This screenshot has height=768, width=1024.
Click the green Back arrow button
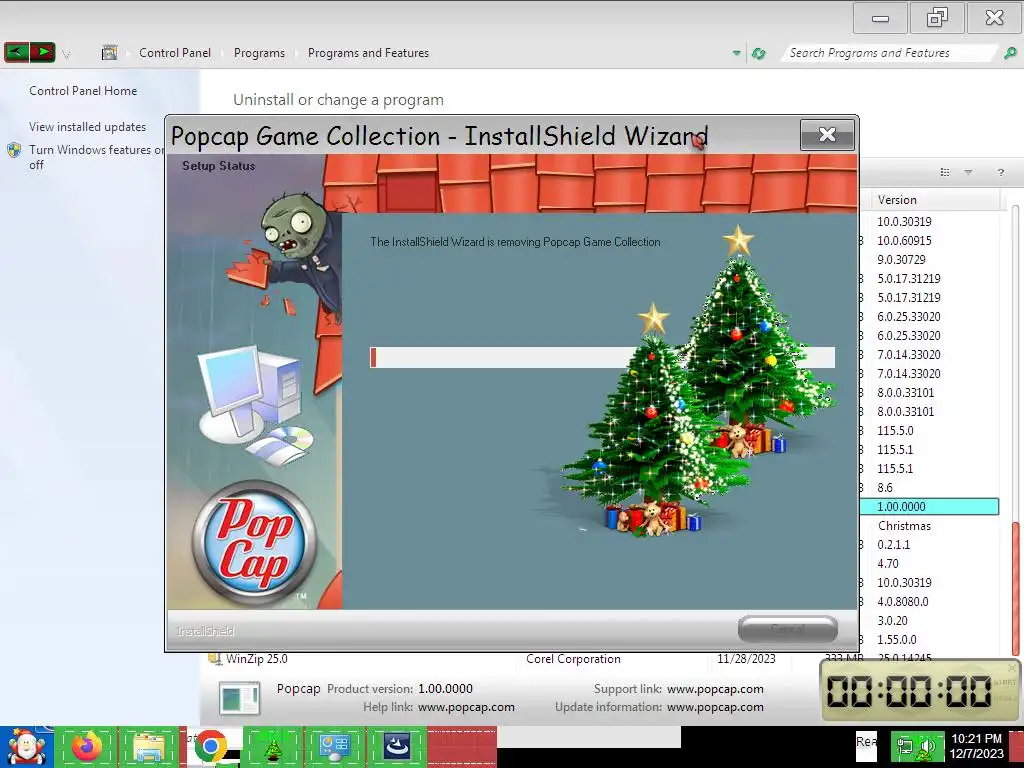click(16, 52)
